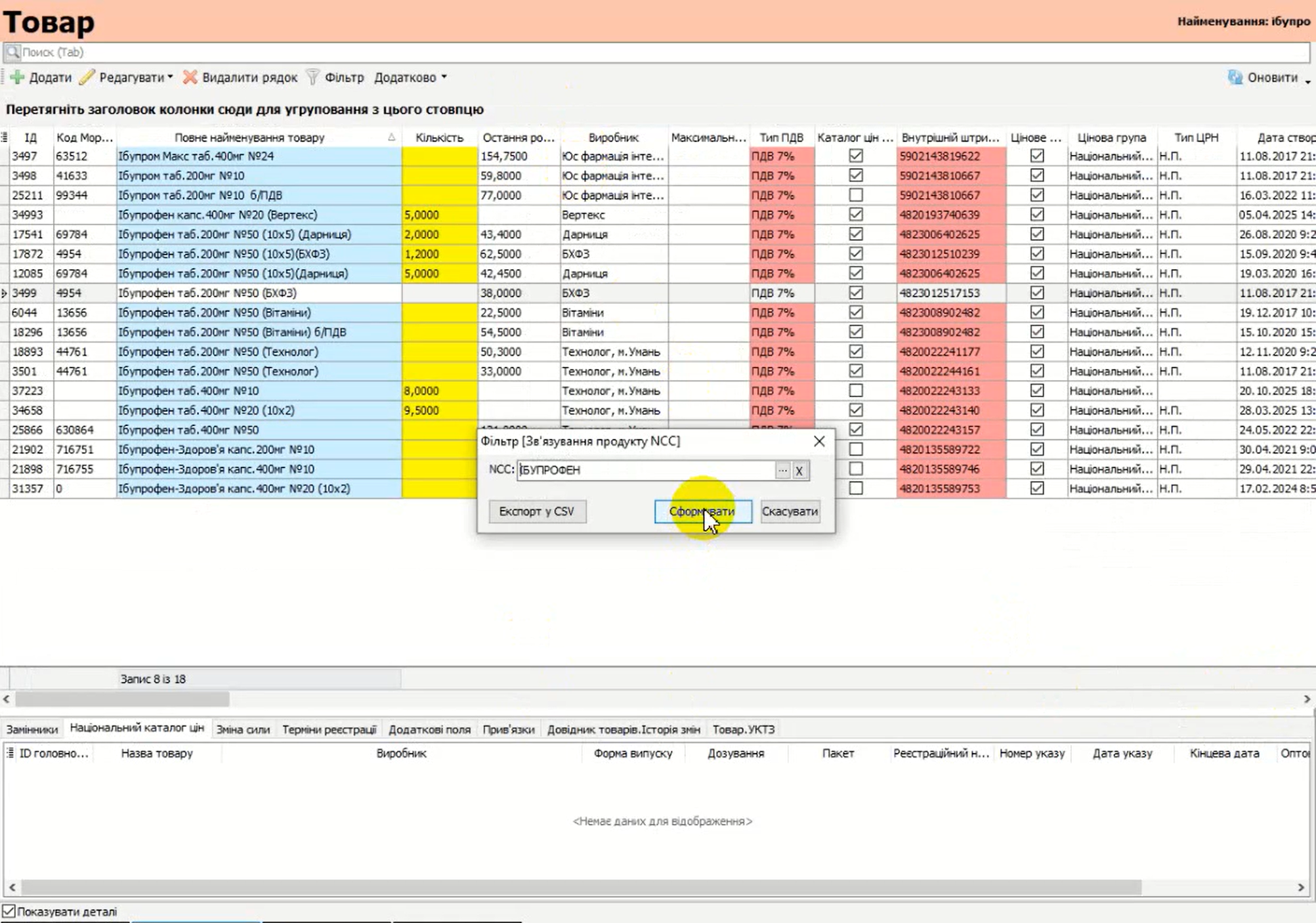1316x923 pixels.
Task: Click the ellipsis browse button beside NCC field
Action: click(782, 471)
